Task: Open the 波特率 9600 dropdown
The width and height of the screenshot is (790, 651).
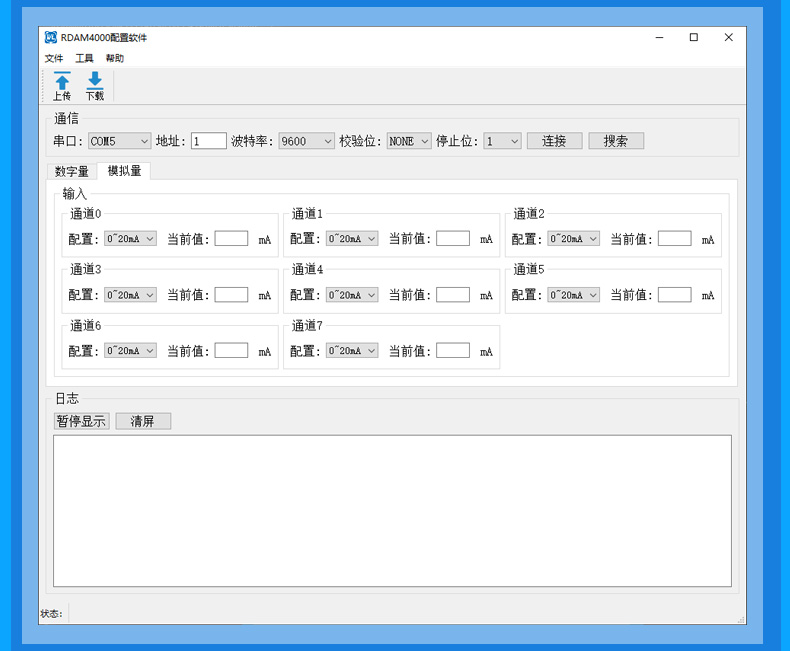Action: pyautogui.click(x=306, y=141)
